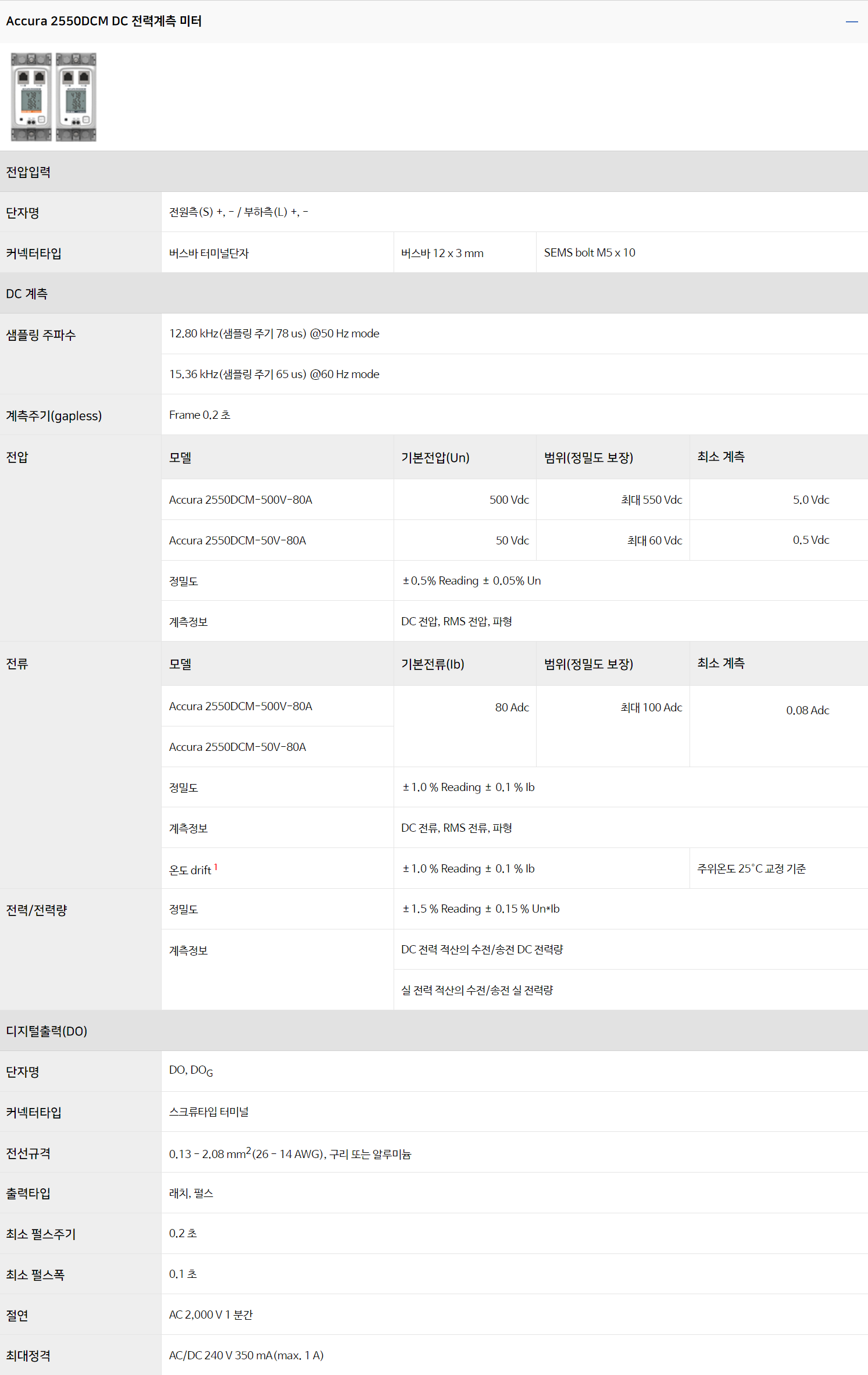Click the 50 Vdc base voltage value
The image size is (868, 1375).
coord(512,540)
